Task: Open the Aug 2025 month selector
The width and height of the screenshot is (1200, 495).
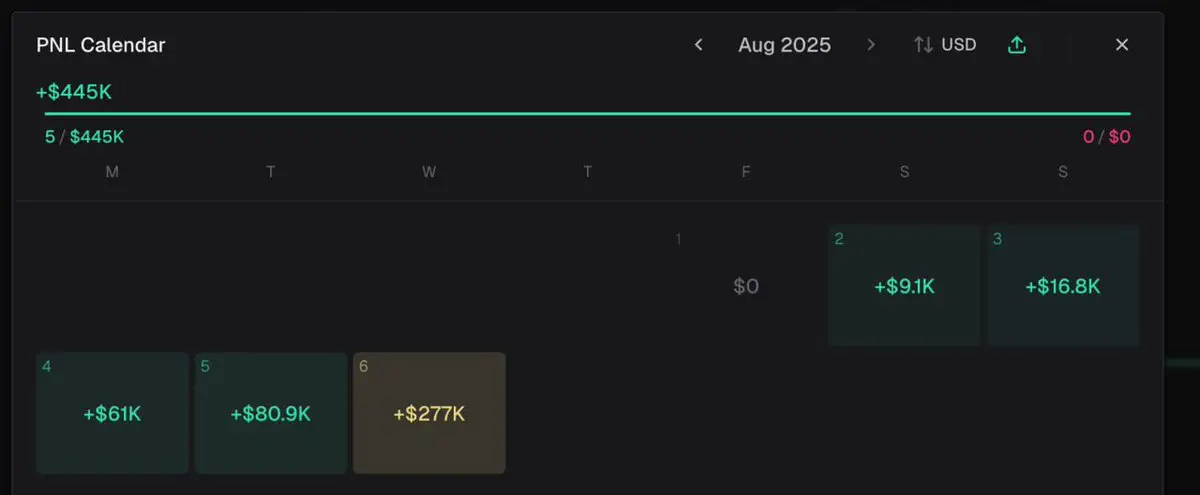Action: coord(784,45)
